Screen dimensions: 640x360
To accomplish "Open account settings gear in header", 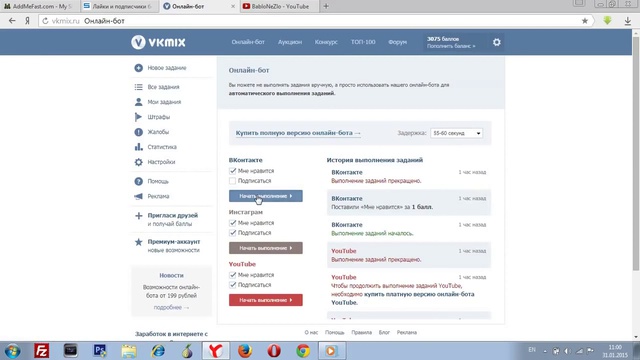I will click(x=496, y=42).
